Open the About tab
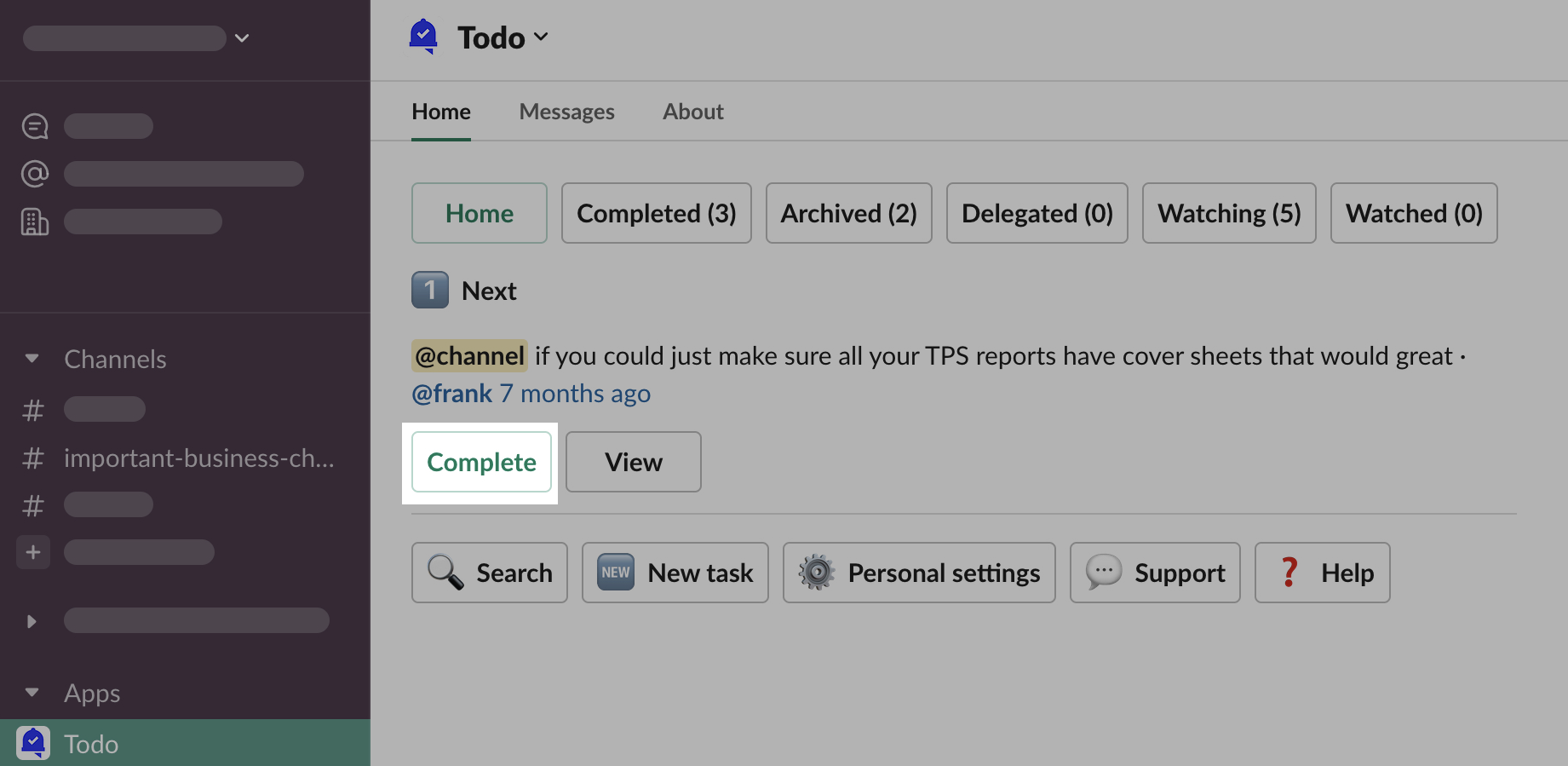Viewport: 1568px width, 766px height. tap(693, 112)
